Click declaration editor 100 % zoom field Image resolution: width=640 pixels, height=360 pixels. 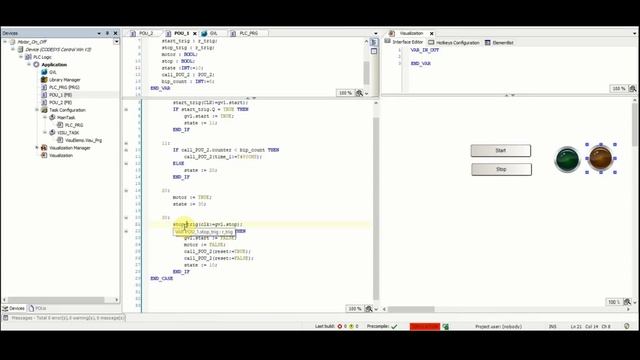click(345, 93)
